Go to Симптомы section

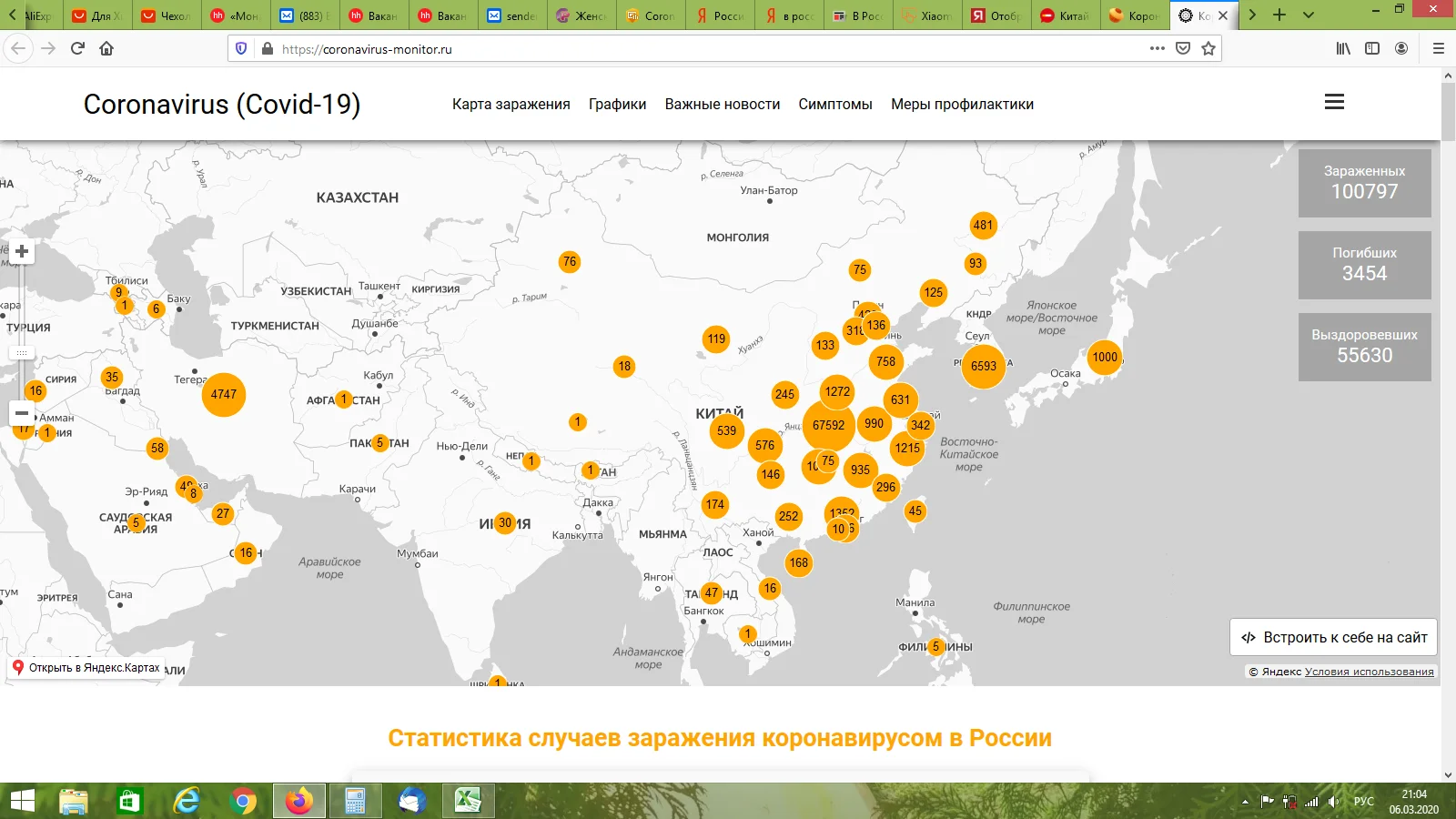point(834,105)
